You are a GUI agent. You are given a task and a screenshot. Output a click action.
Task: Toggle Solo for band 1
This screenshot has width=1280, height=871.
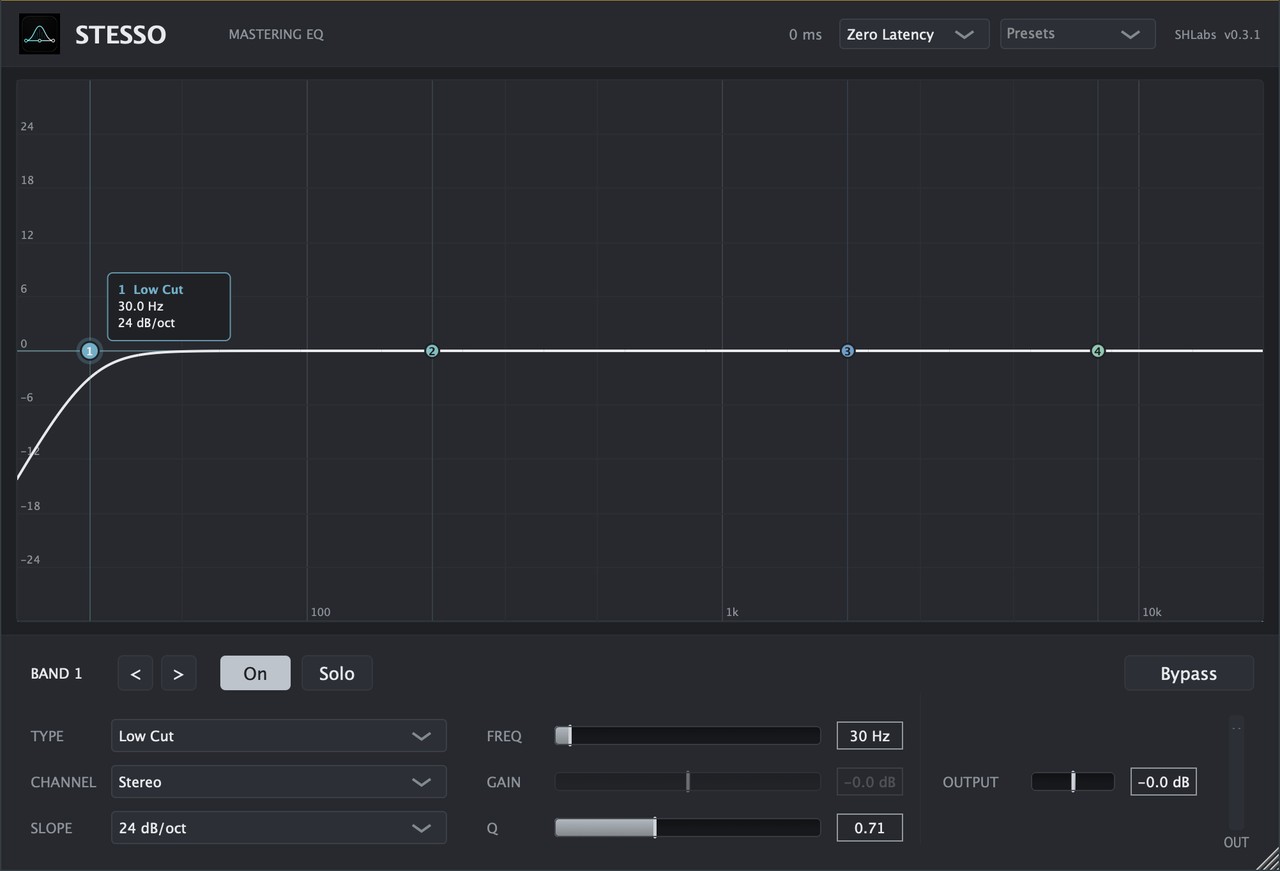pos(337,674)
